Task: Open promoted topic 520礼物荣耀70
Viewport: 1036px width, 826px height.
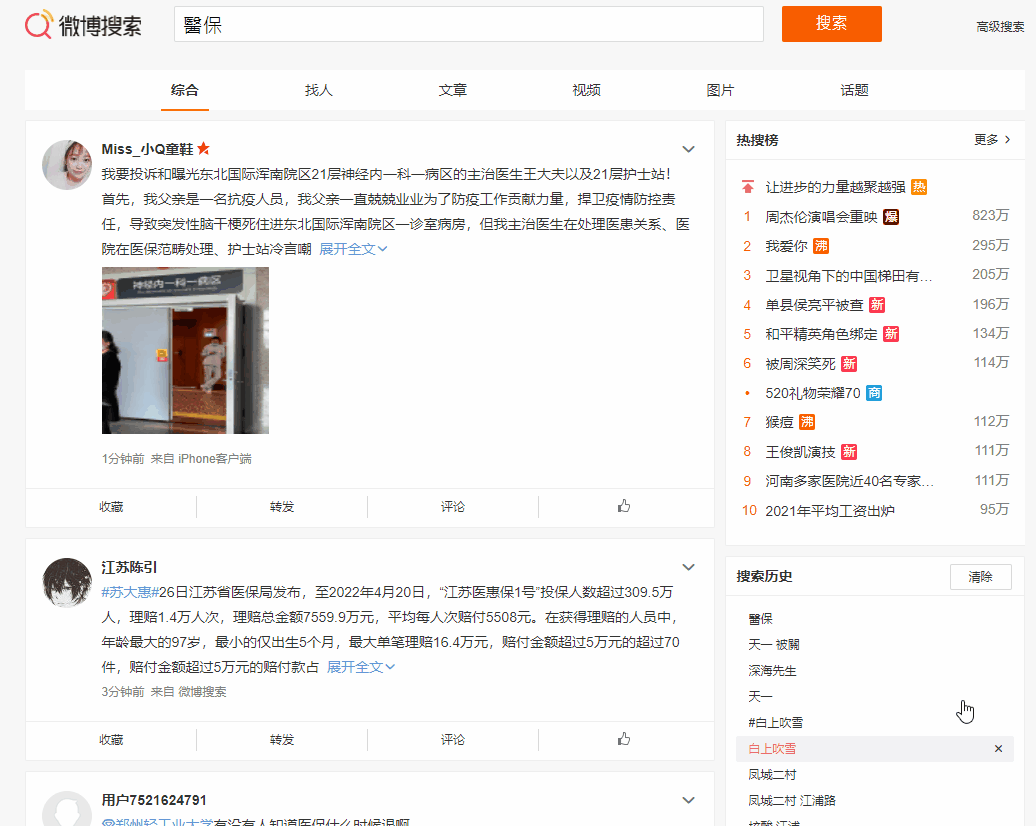Action: click(x=813, y=393)
